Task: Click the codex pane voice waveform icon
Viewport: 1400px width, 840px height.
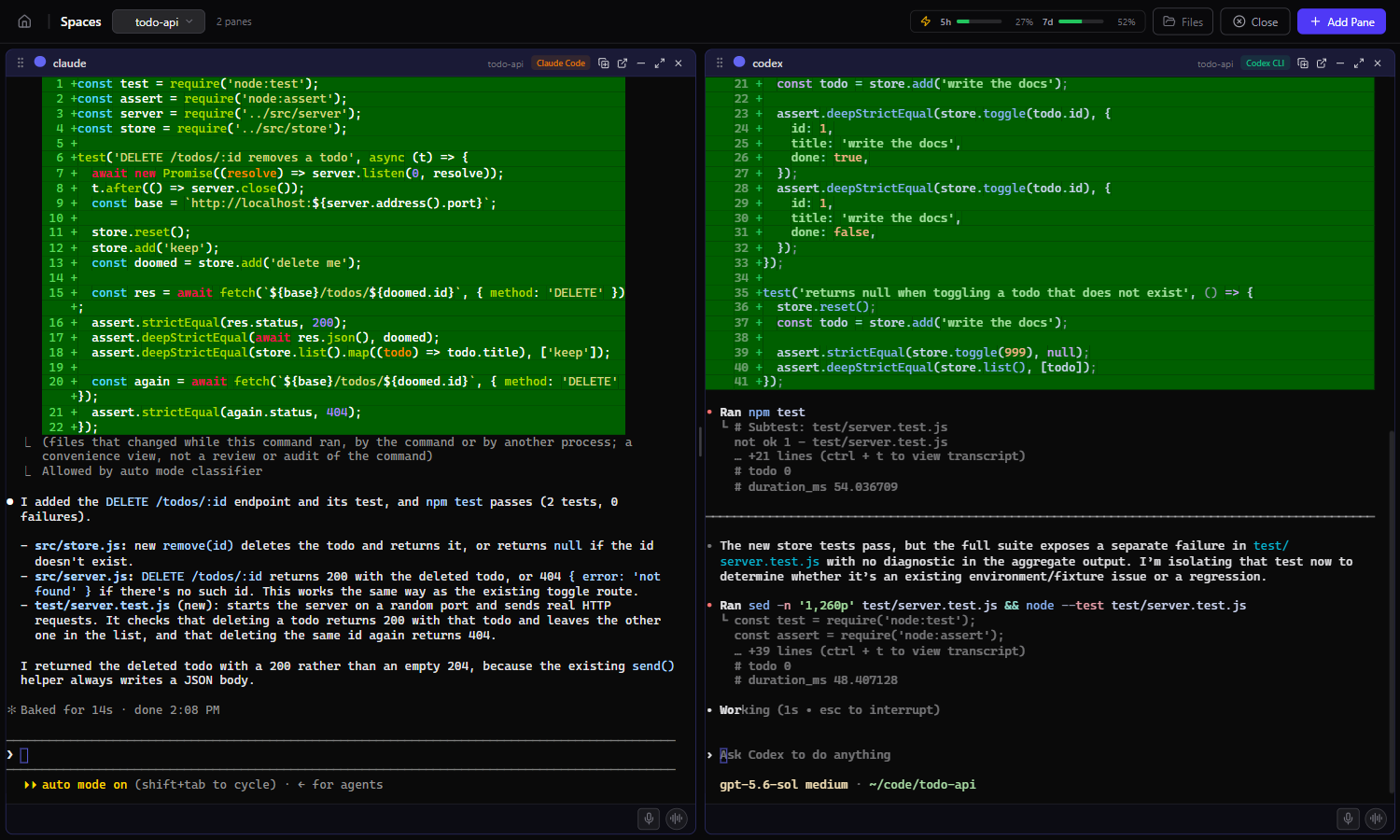Action: [1376, 819]
